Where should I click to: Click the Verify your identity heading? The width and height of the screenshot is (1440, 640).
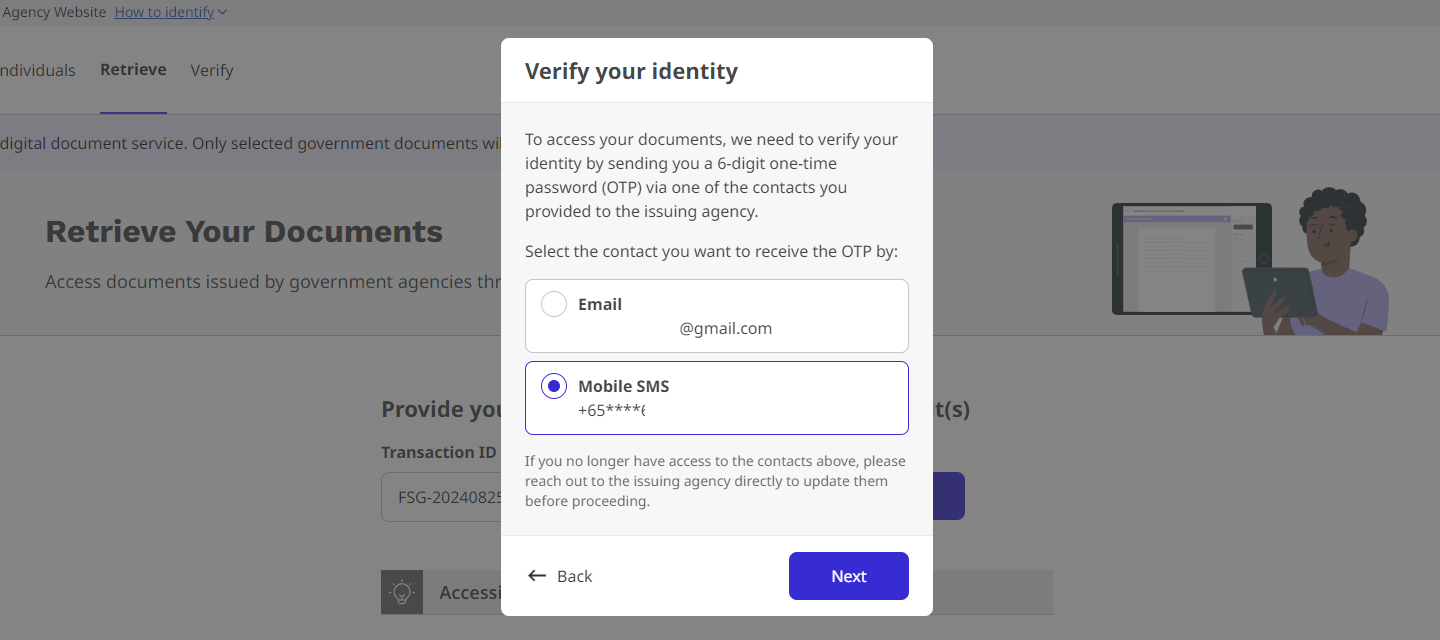click(x=631, y=71)
